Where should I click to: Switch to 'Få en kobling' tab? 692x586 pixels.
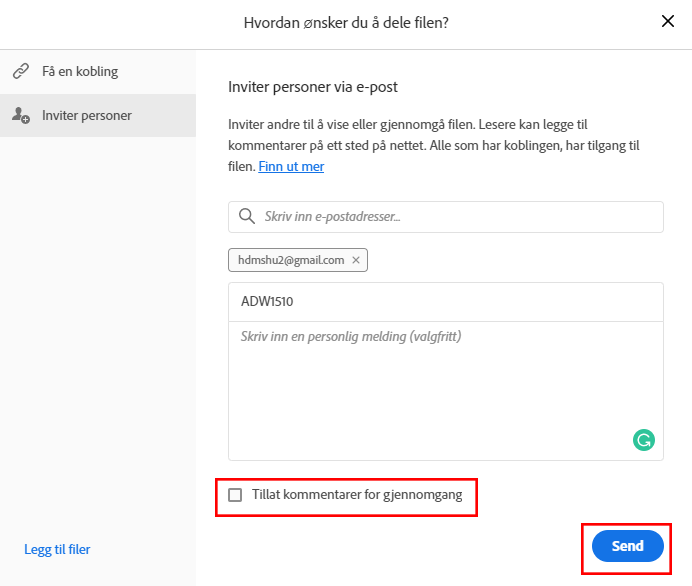(x=80, y=72)
